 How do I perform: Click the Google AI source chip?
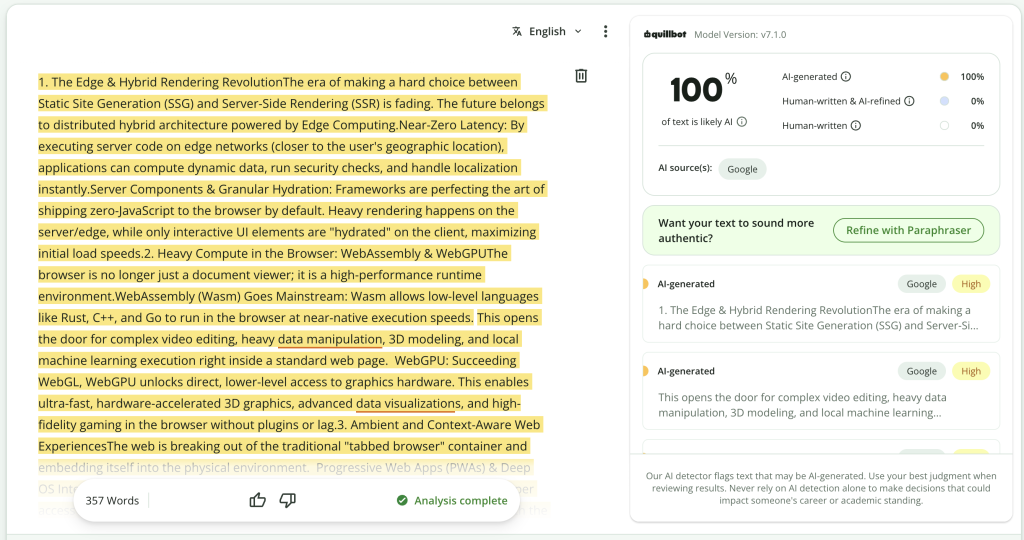(x=742, y=169)
